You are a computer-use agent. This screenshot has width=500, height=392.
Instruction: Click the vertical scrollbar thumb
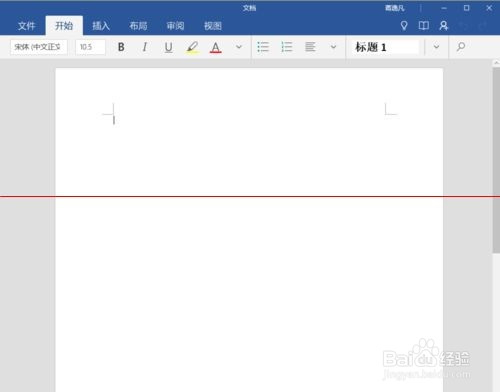click(496, 160)
